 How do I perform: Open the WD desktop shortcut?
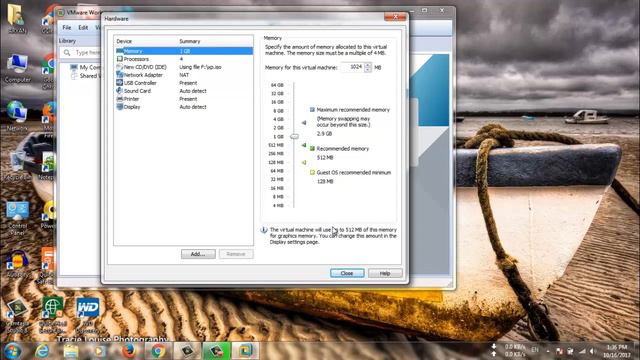coord(87,315)
